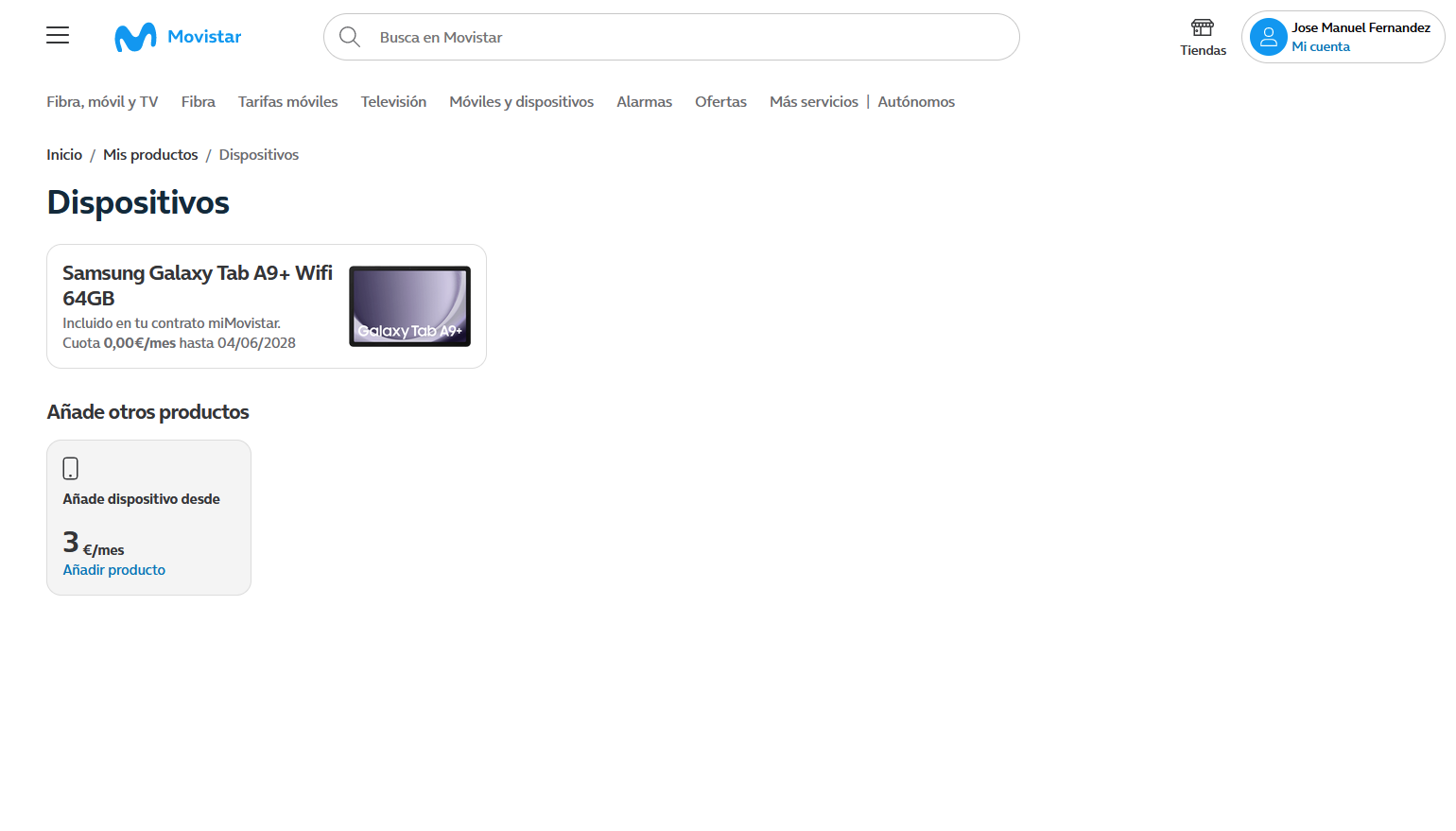
Task: Click the user avatar icon
Action: 1268,37
